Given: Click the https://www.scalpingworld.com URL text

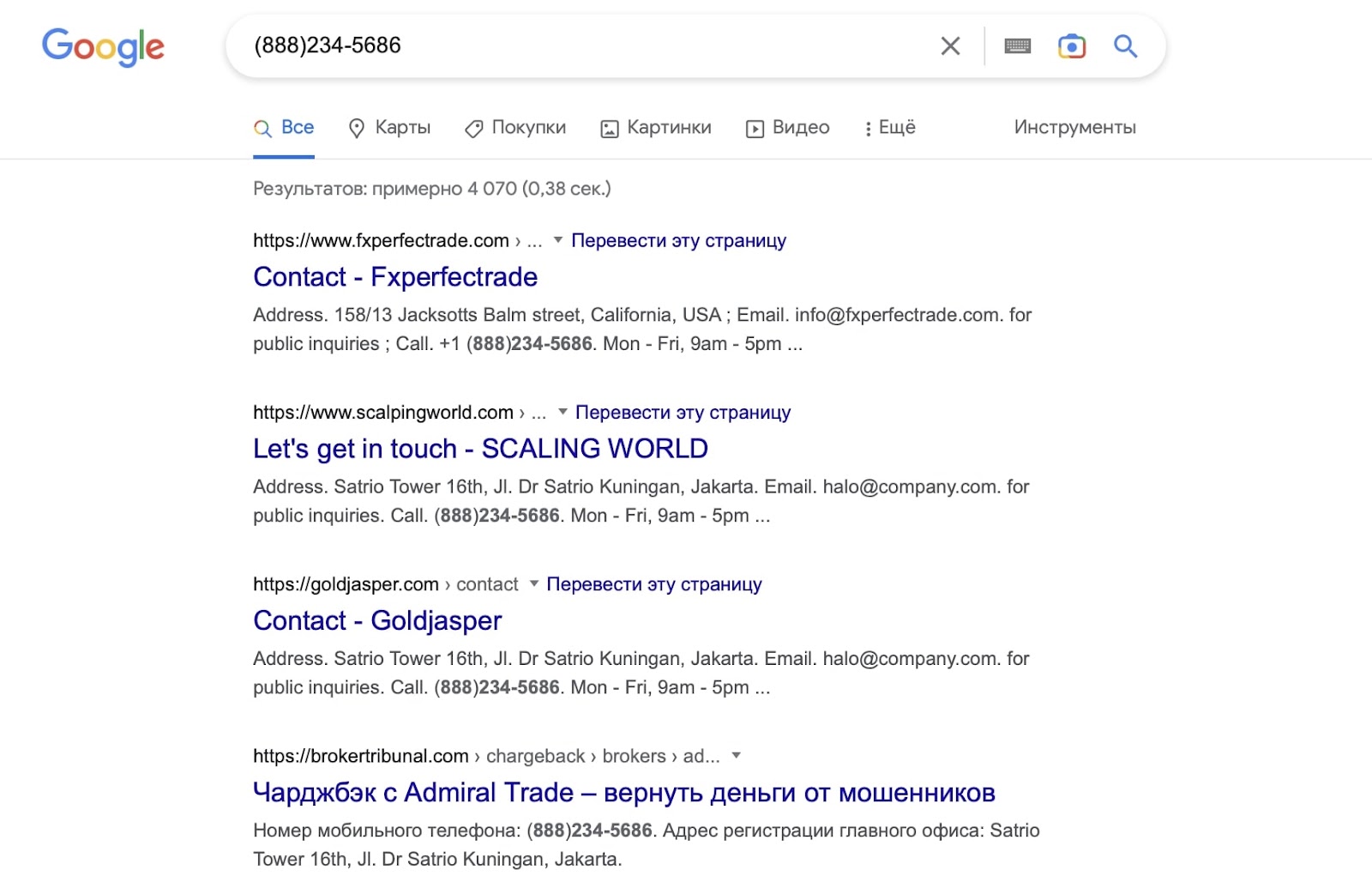Looking at the screenshot, I should click(x=383, y=413).
